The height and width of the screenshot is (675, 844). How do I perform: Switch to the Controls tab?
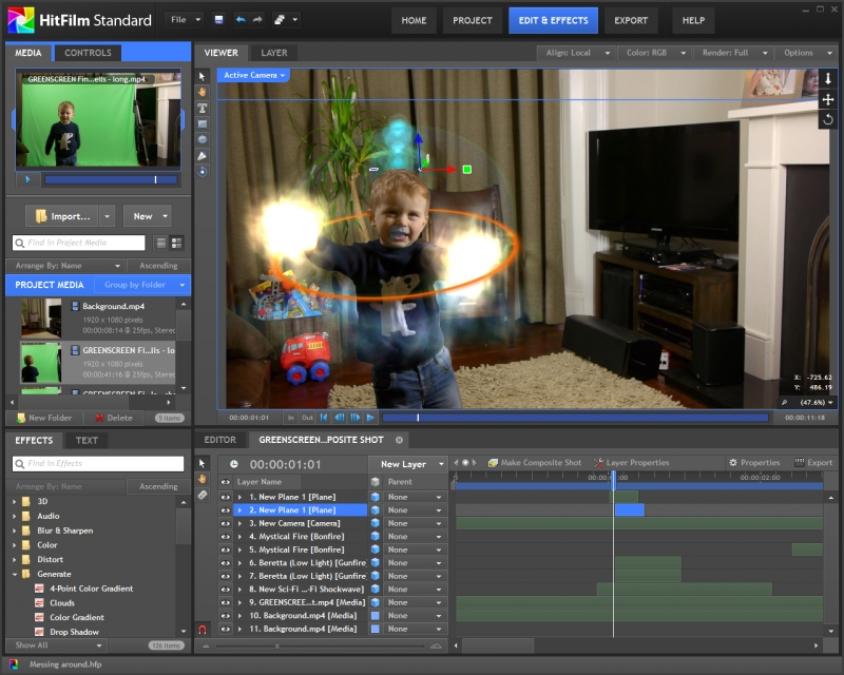88,52
